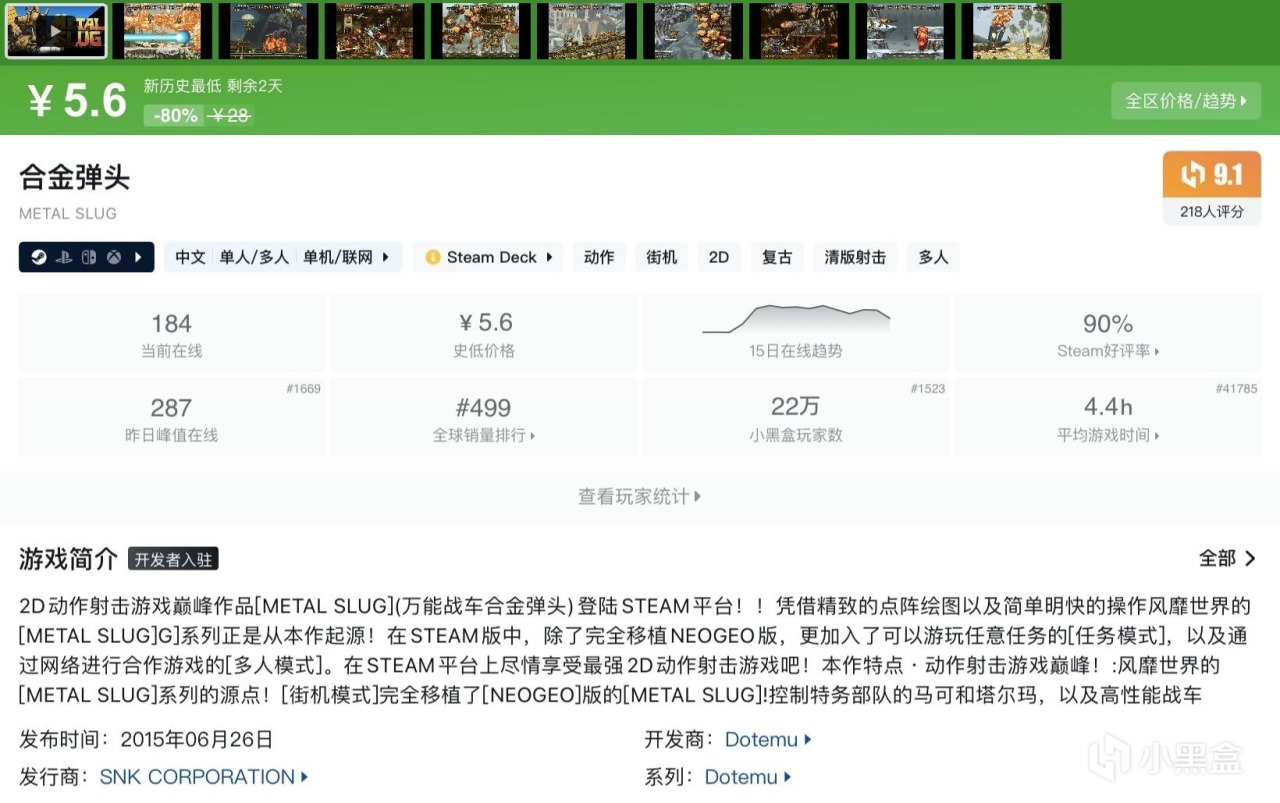Open the 全区价格/趋势 regional price trends
Viewport: 1280px width, 803px height.
tap(1186, 101)
